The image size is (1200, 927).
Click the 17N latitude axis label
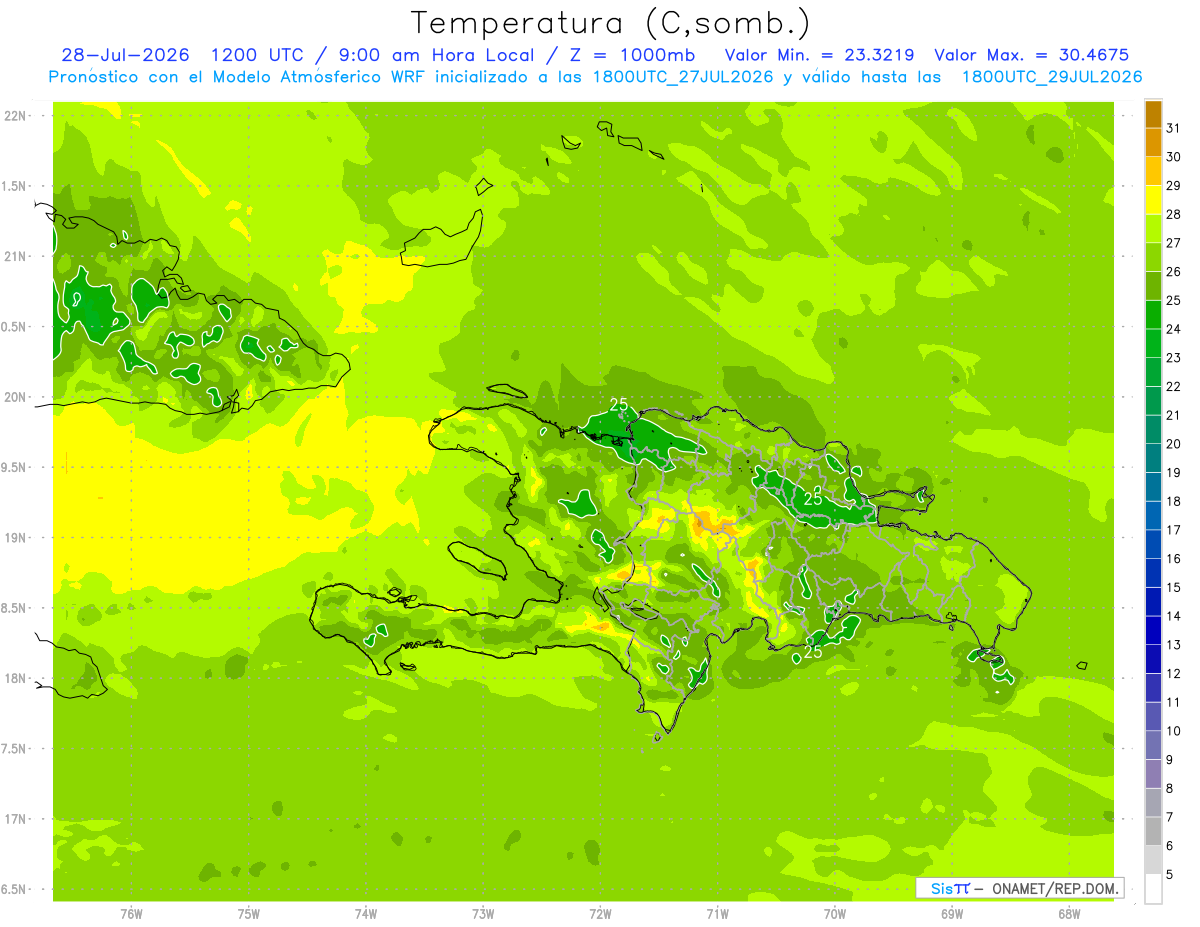click(x=16, y=819)
